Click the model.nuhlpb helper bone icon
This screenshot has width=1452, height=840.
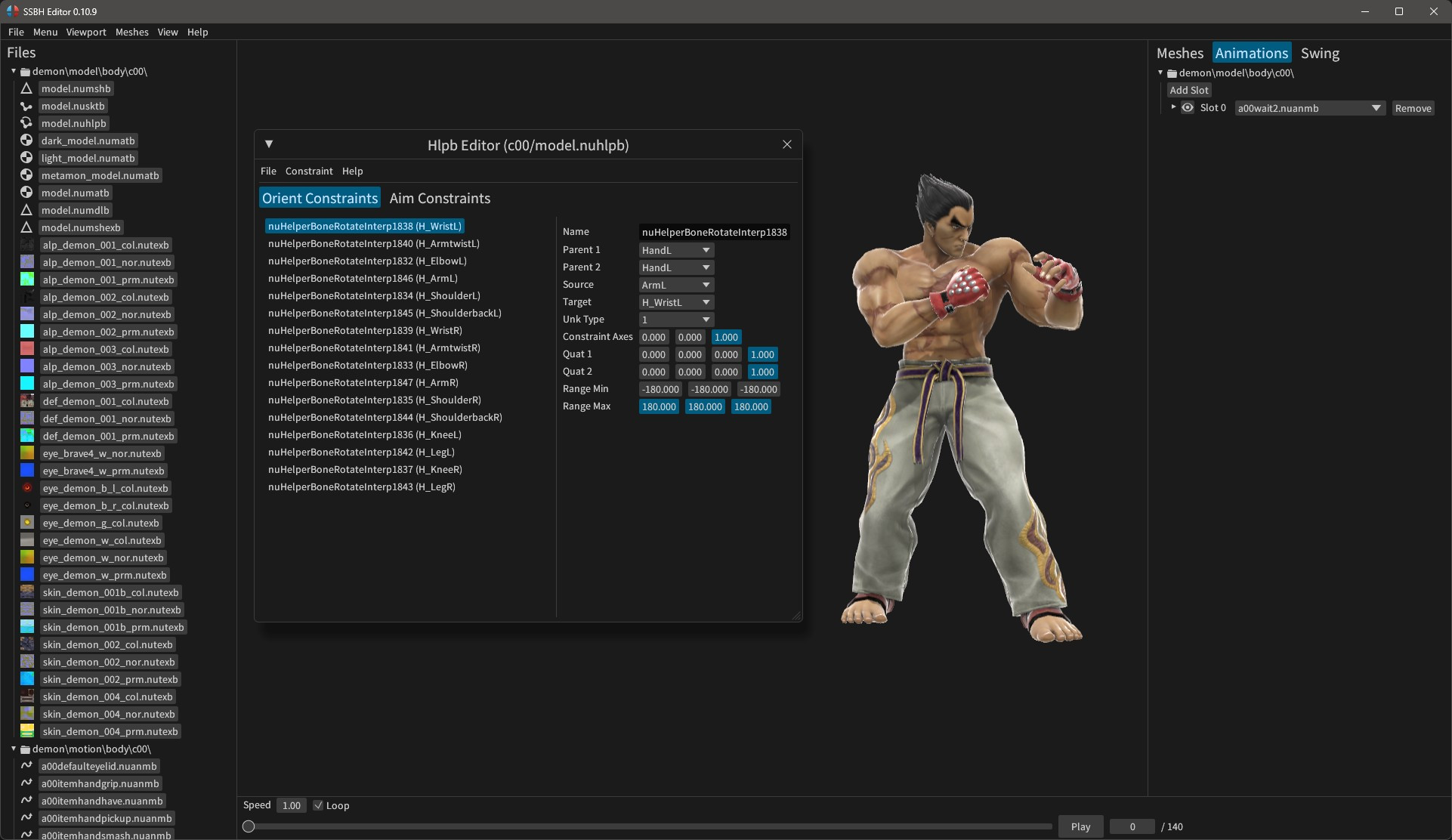pyautogui.click(x=26, y=123)
